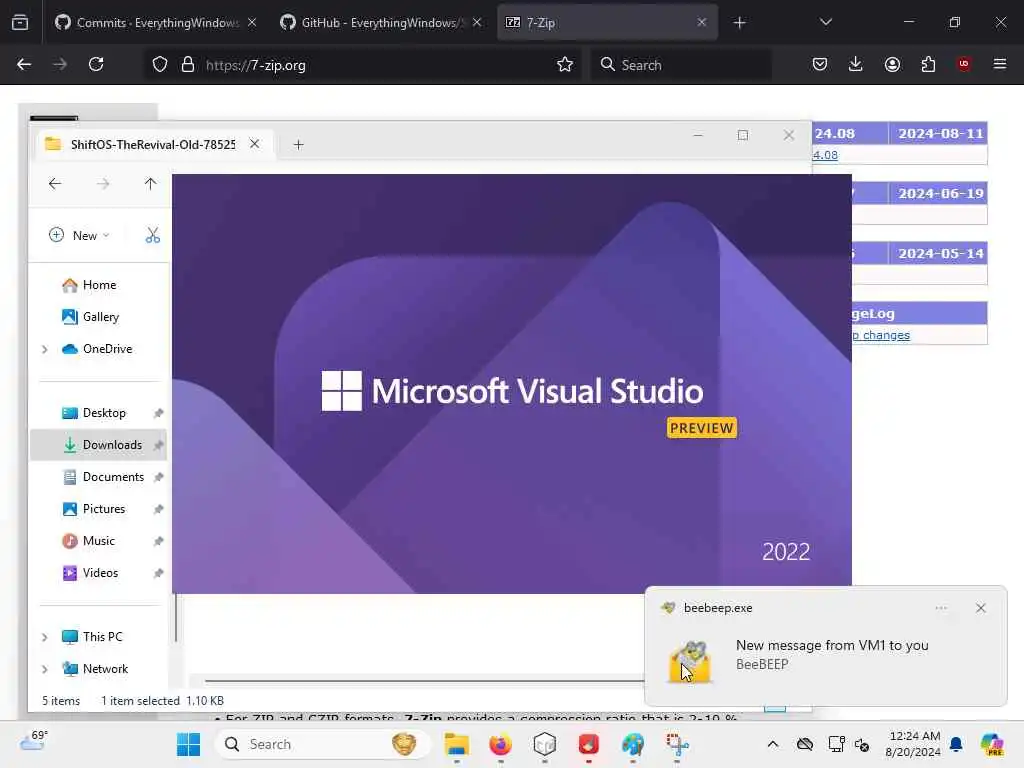
Task: Open Music quick access folder
Action: (99, 541)
